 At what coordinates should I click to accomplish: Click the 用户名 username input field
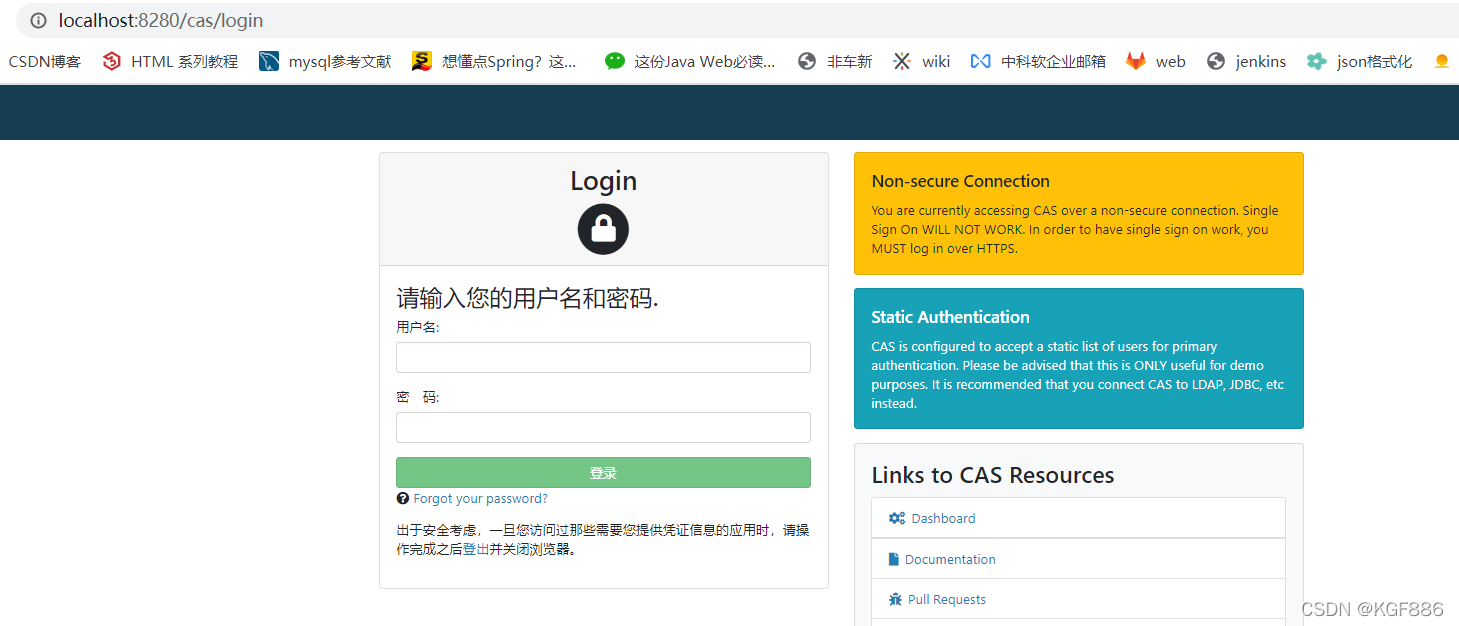603,357
